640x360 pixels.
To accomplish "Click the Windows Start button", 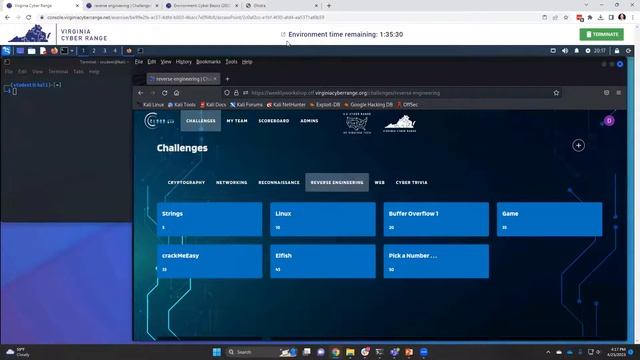I will coord(217,352).
